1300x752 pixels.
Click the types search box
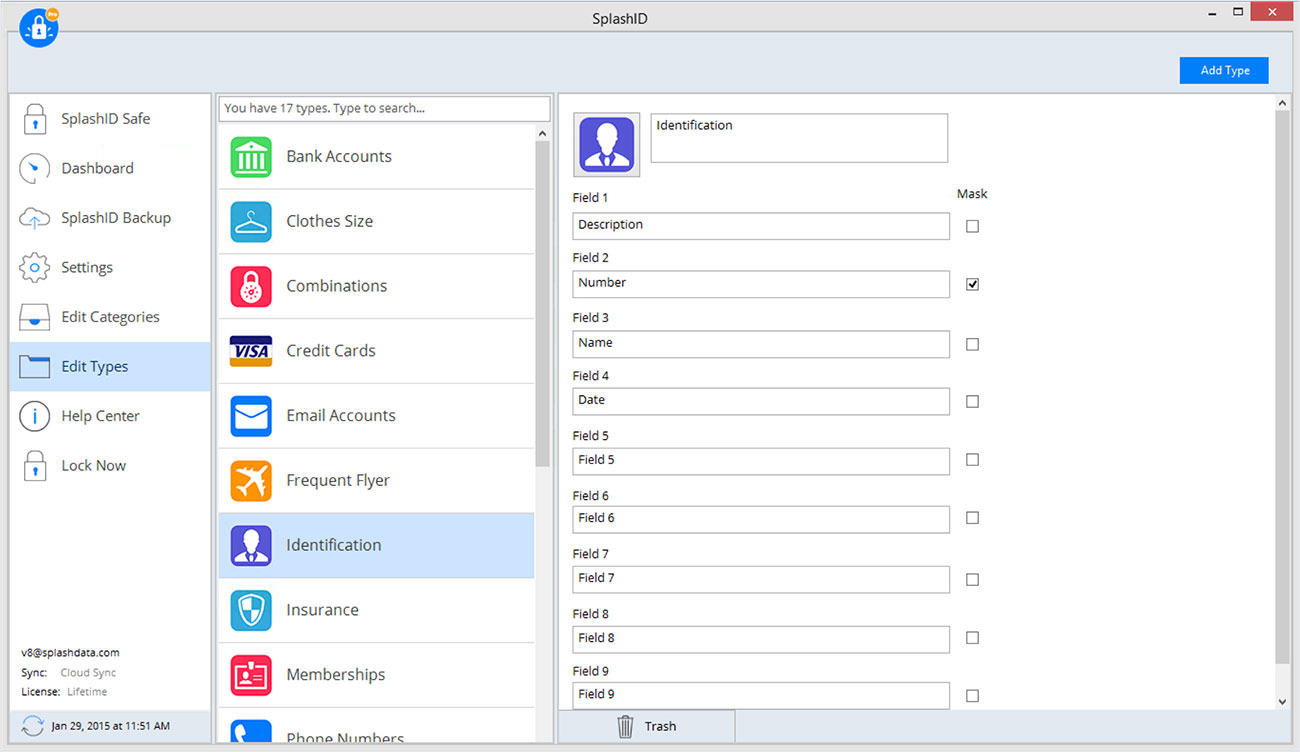point(385,108)
